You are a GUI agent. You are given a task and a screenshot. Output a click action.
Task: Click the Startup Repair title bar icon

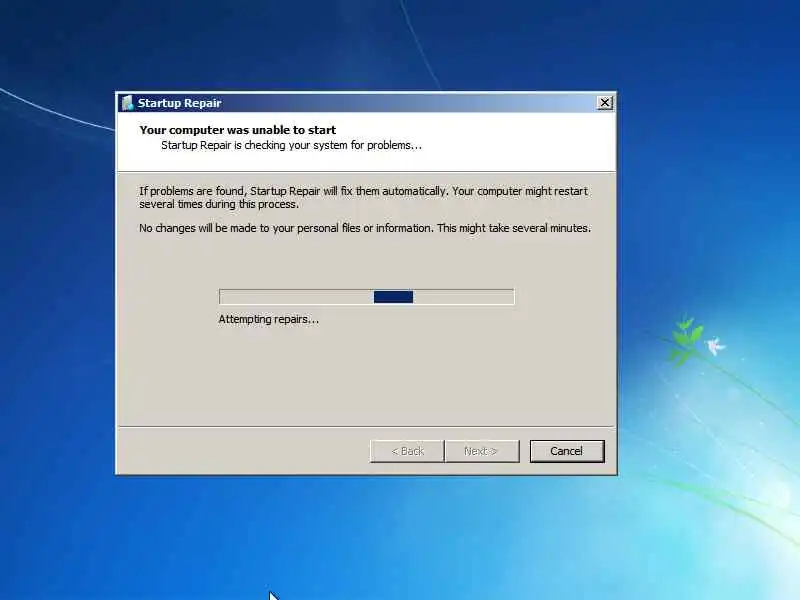click(x=127, y=103)
